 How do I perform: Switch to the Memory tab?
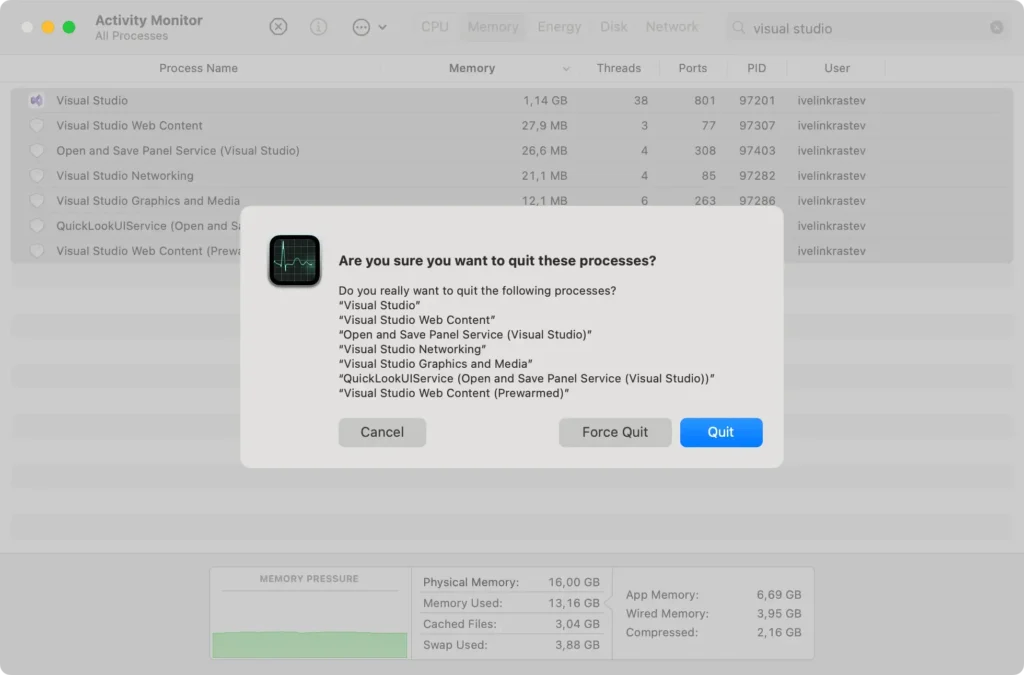493,27
